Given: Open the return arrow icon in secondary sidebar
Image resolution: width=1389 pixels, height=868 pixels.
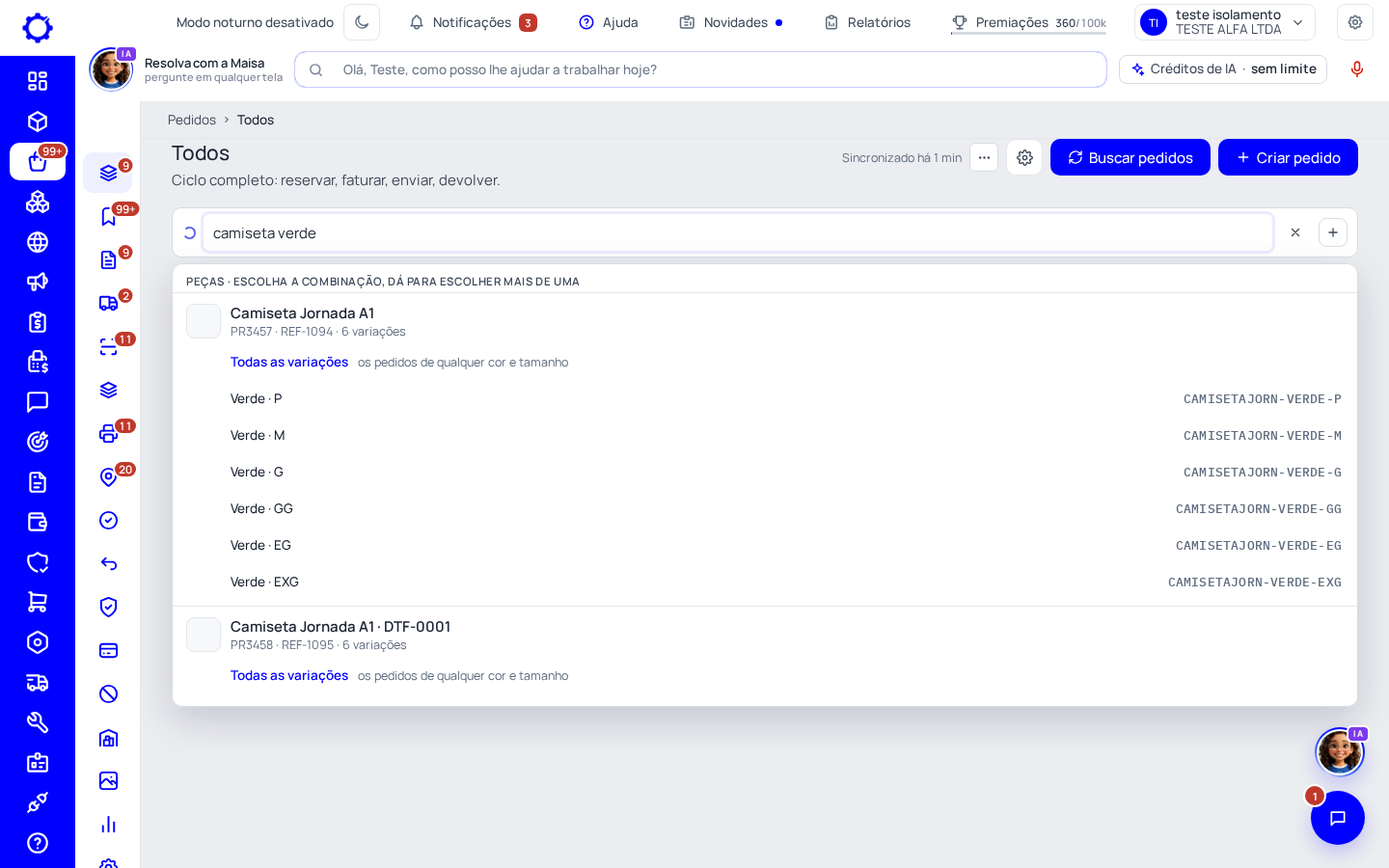Looking at the screenshot, I should (x=109, y=563).
